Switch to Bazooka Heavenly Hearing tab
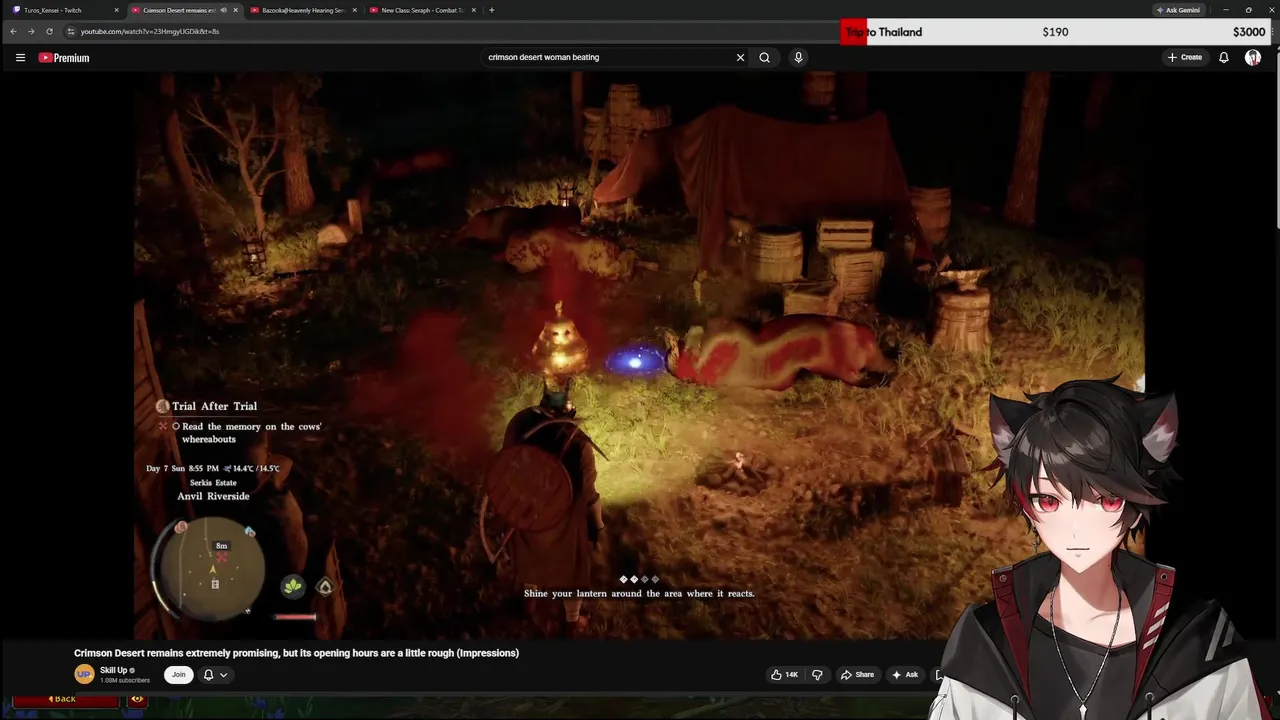 click(x=303, y=10)
